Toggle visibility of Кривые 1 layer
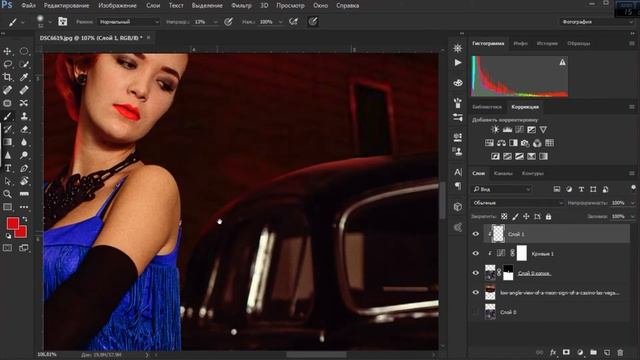Screen dimensions: 640x360 (x=476, y=253)
